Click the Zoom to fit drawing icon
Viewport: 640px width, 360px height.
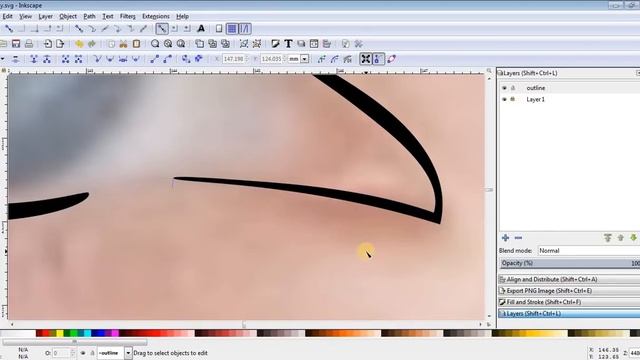coord(168,44)
